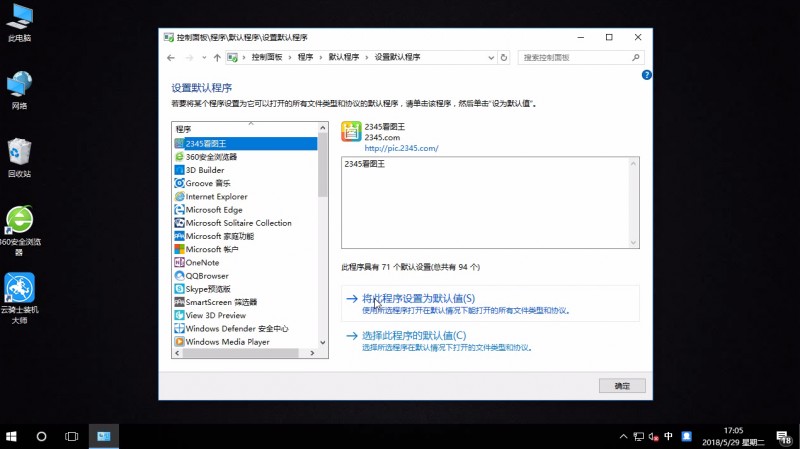
Task: Click program list scroll up arrow
Action: tap(322, 128)
